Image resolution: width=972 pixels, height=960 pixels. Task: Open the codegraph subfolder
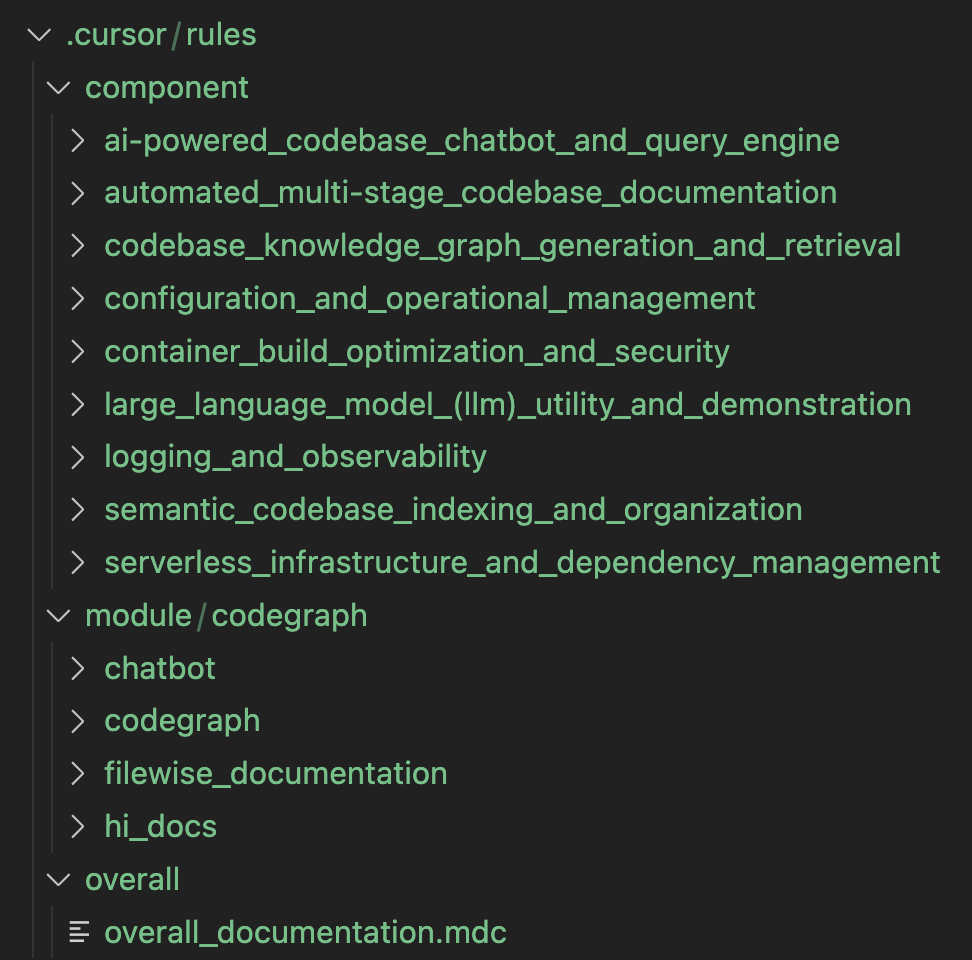click(x=182, y=721)
